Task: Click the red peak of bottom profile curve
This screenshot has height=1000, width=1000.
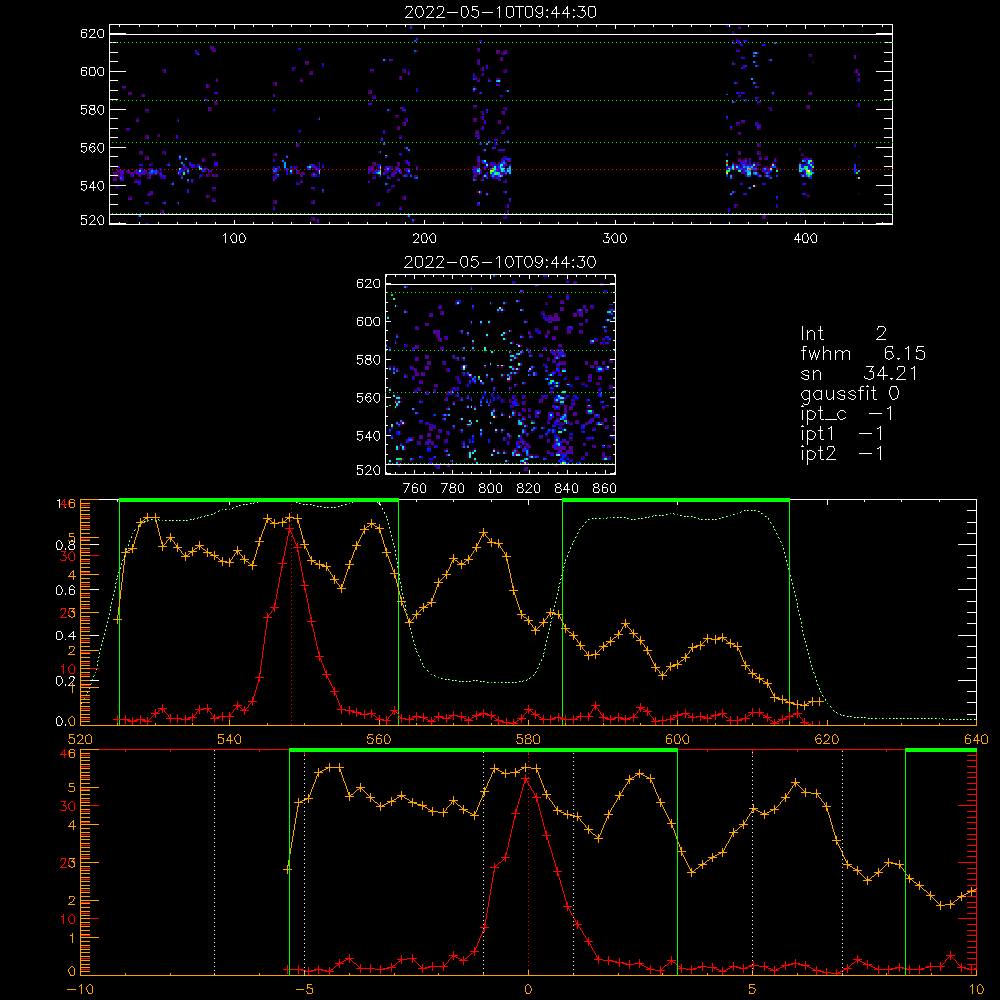Action: point(526,779)
